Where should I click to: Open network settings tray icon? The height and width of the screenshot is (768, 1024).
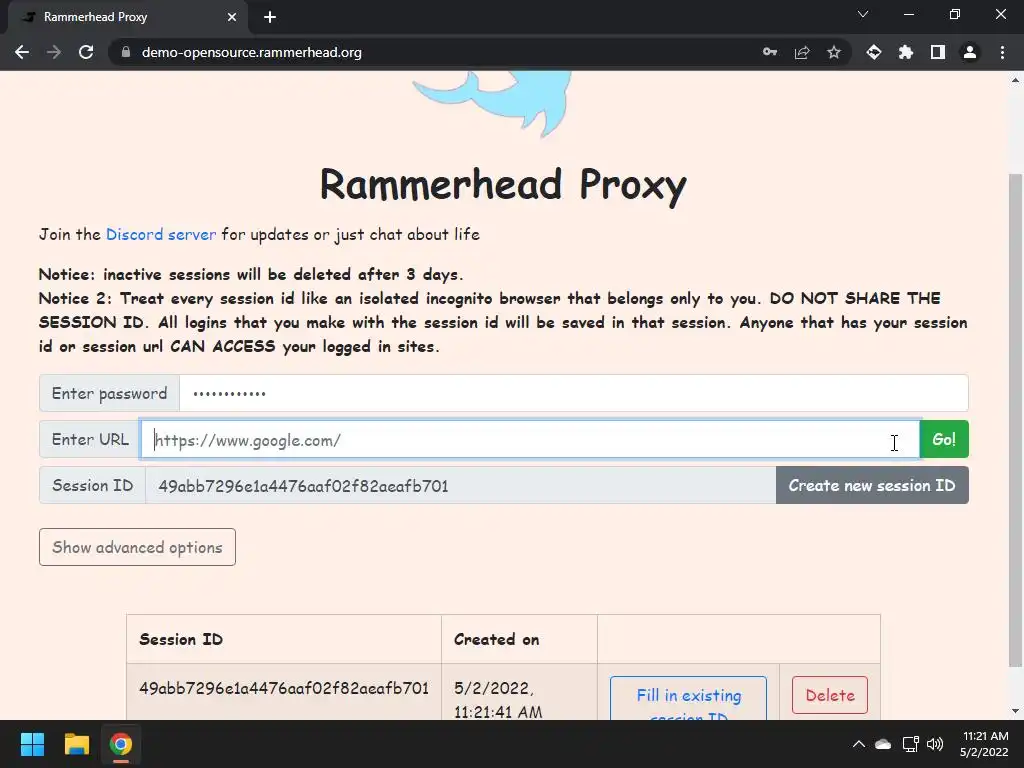(x=910, y=744)
